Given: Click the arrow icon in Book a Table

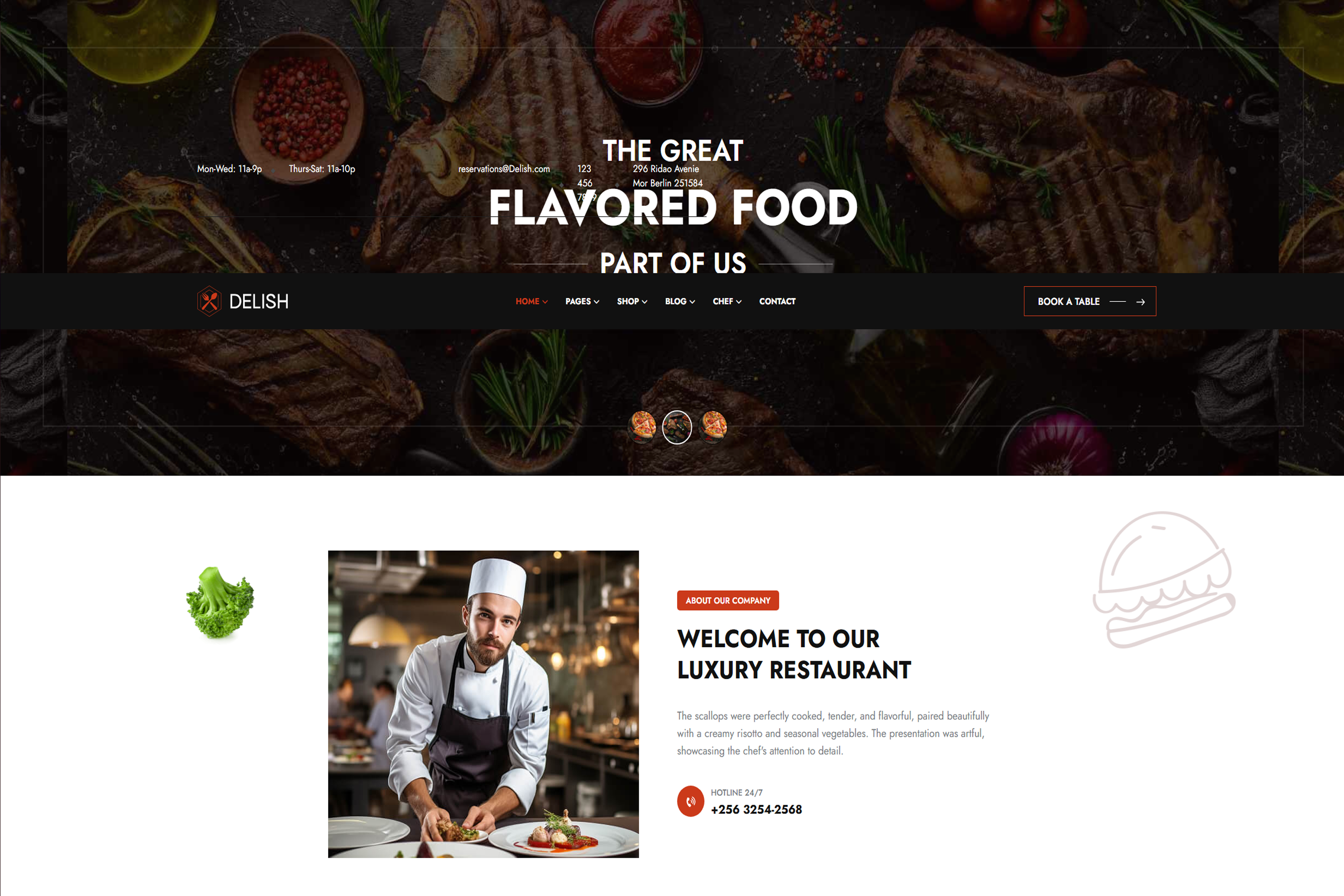Looking at the screenshot, I should click(1140, 302).
